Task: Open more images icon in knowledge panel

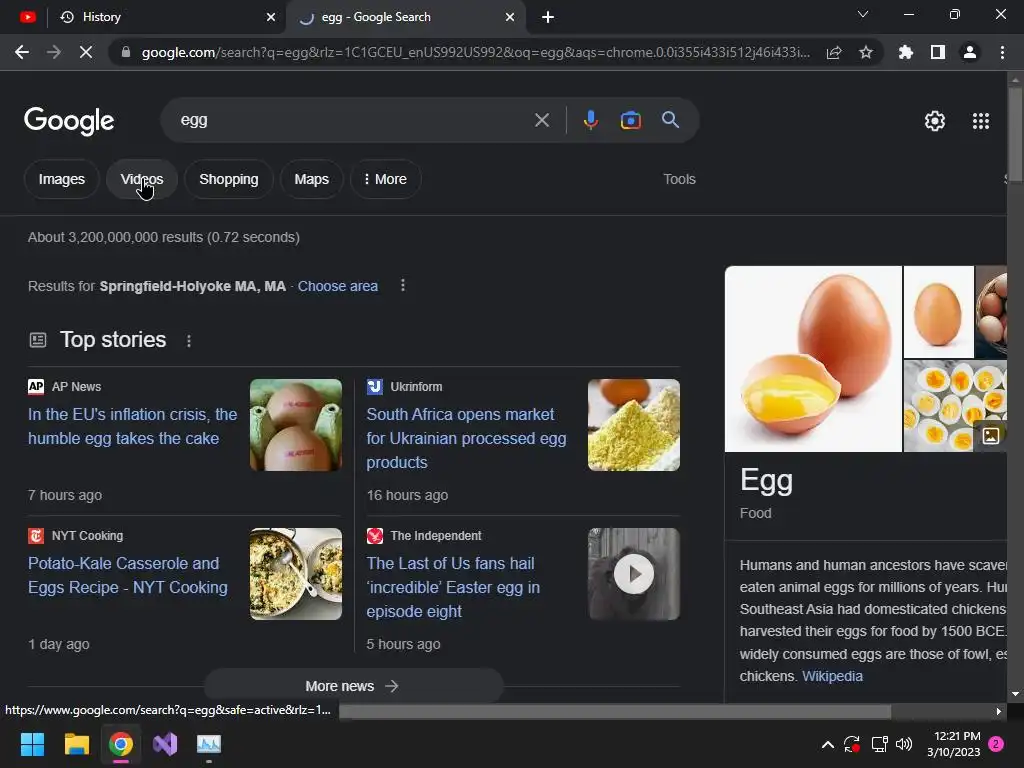Action: [991, 436]
